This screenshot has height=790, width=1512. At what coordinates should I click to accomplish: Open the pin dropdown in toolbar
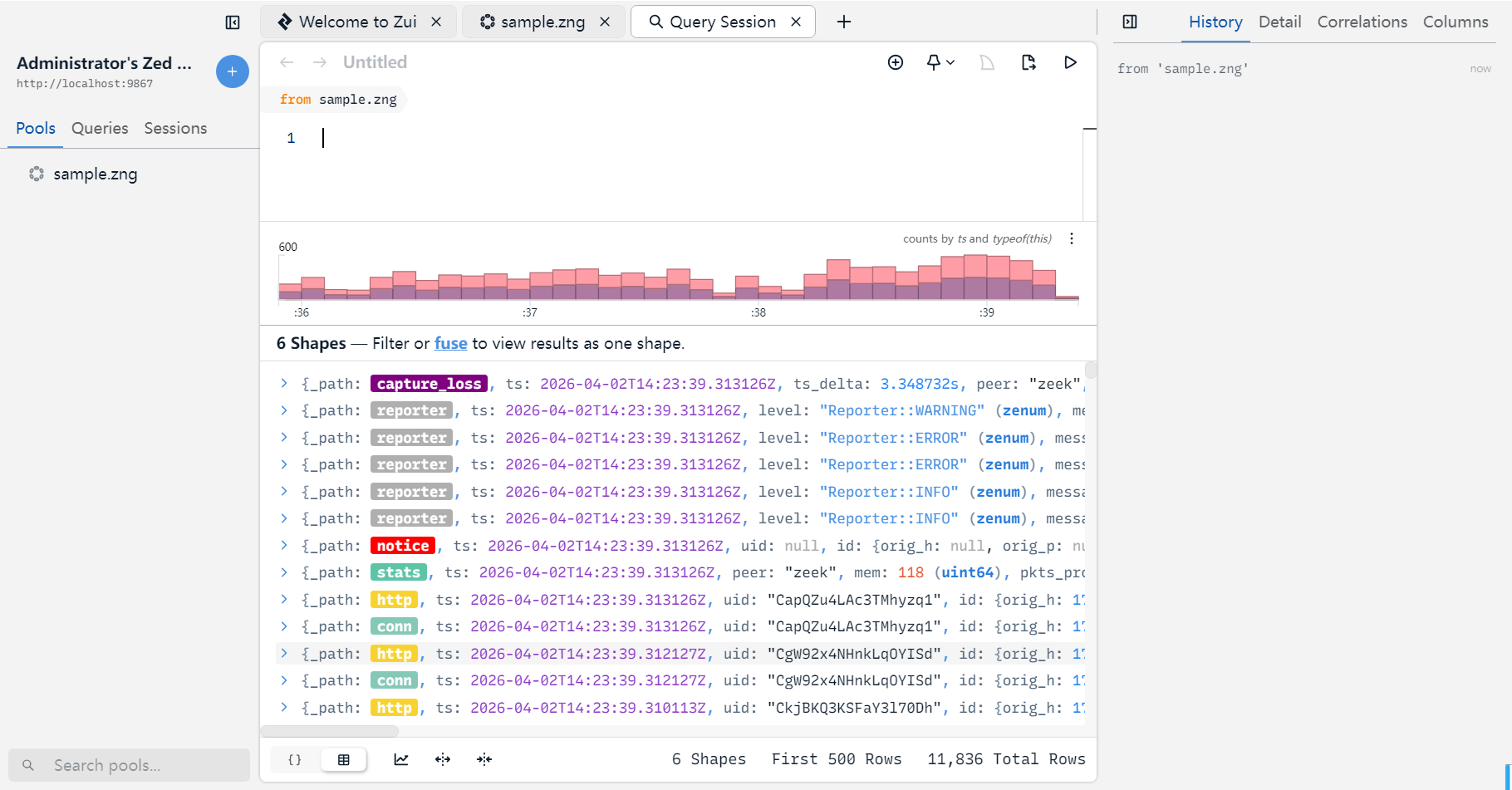[940, 62]
